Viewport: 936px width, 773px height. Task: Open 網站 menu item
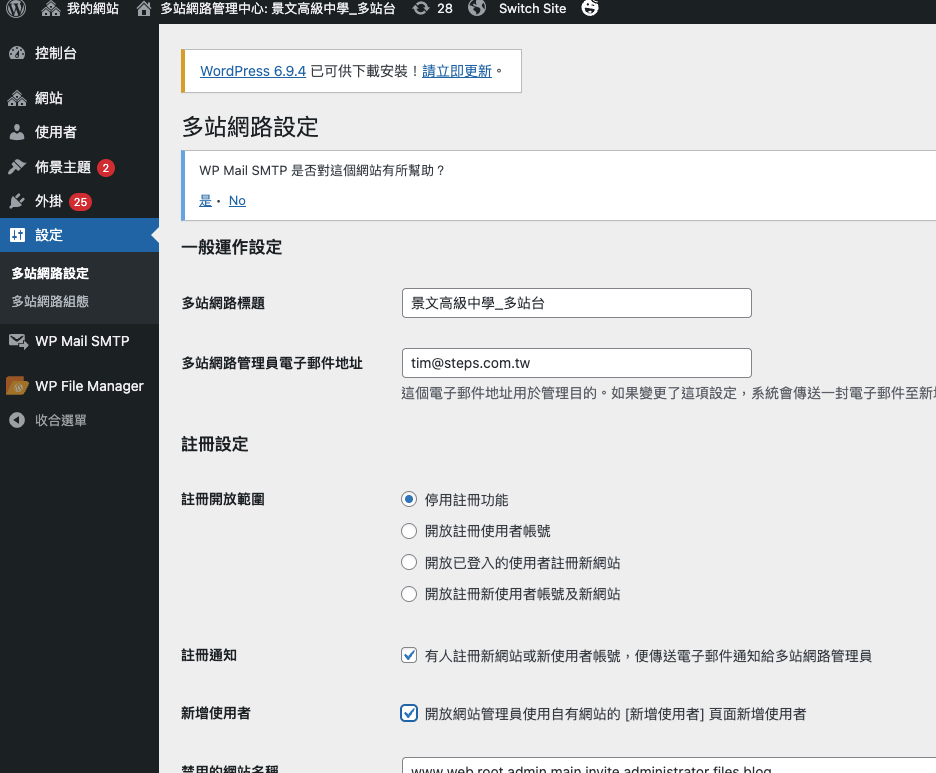[49, 98]
